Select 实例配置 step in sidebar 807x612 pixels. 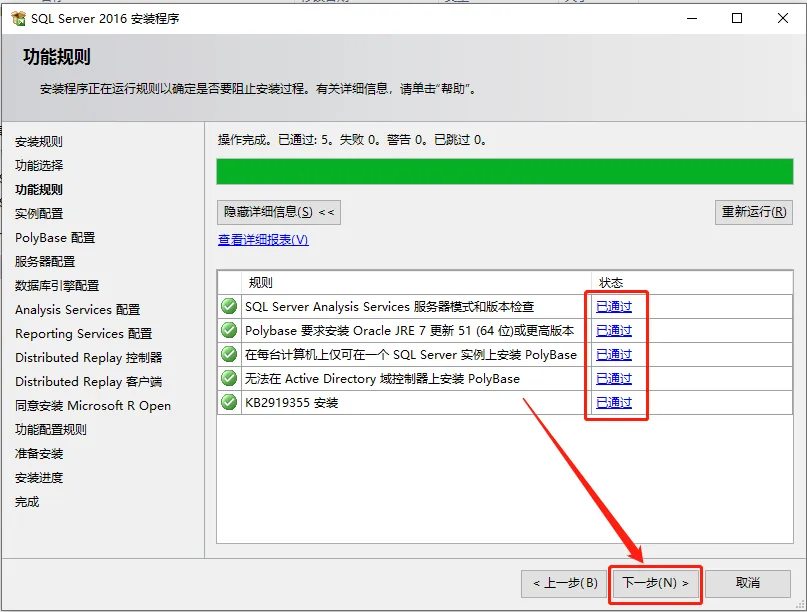pyautogui.click(x=39, y=214)
